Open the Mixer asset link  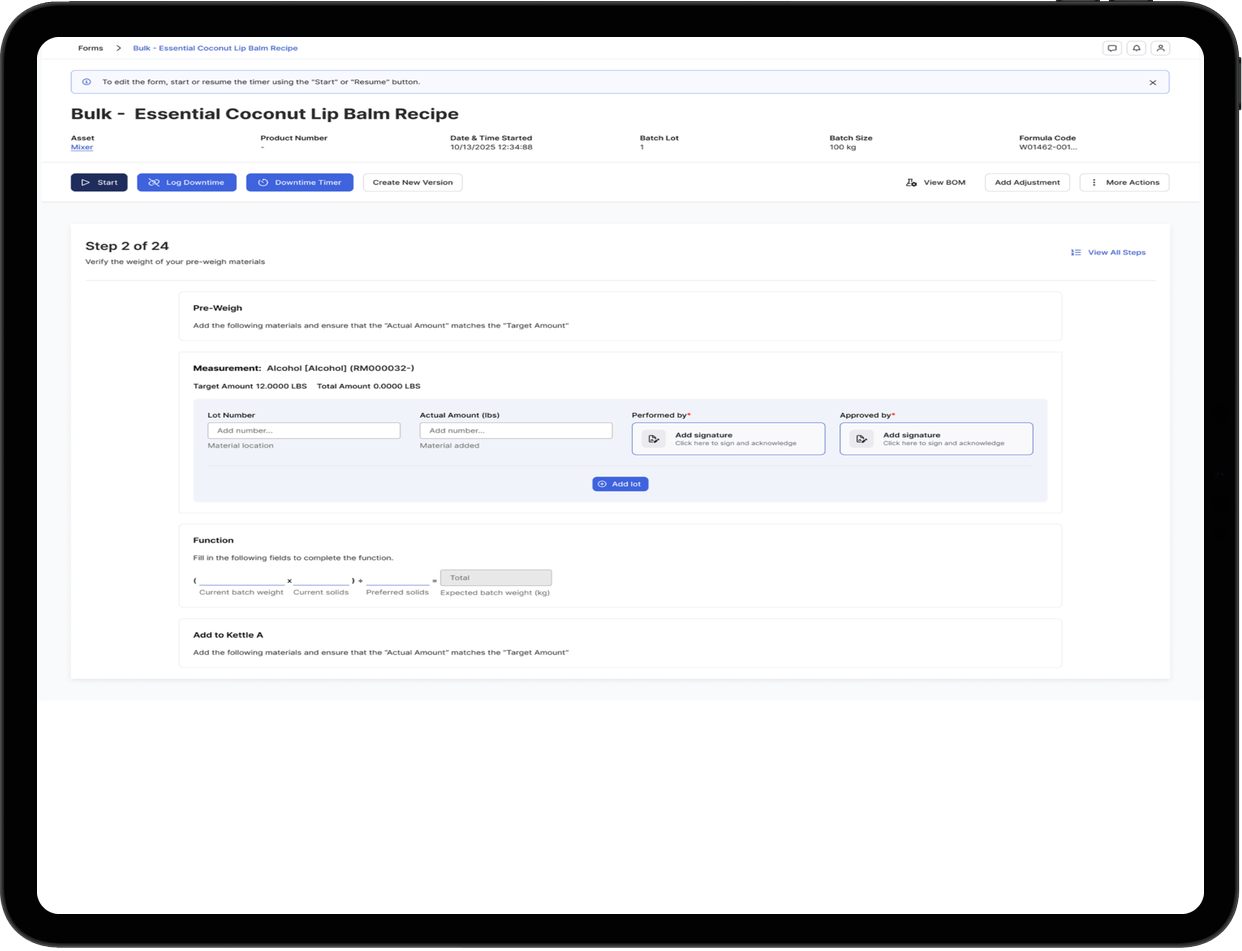pyautogui.click(x=81, y=147)
